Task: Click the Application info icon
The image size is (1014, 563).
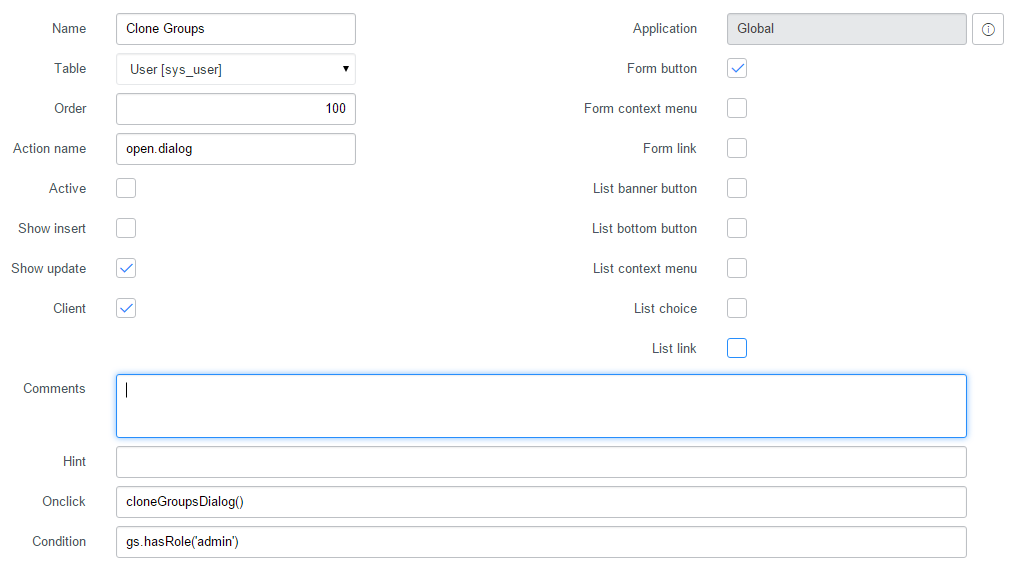Action: [x=988, y=29]
